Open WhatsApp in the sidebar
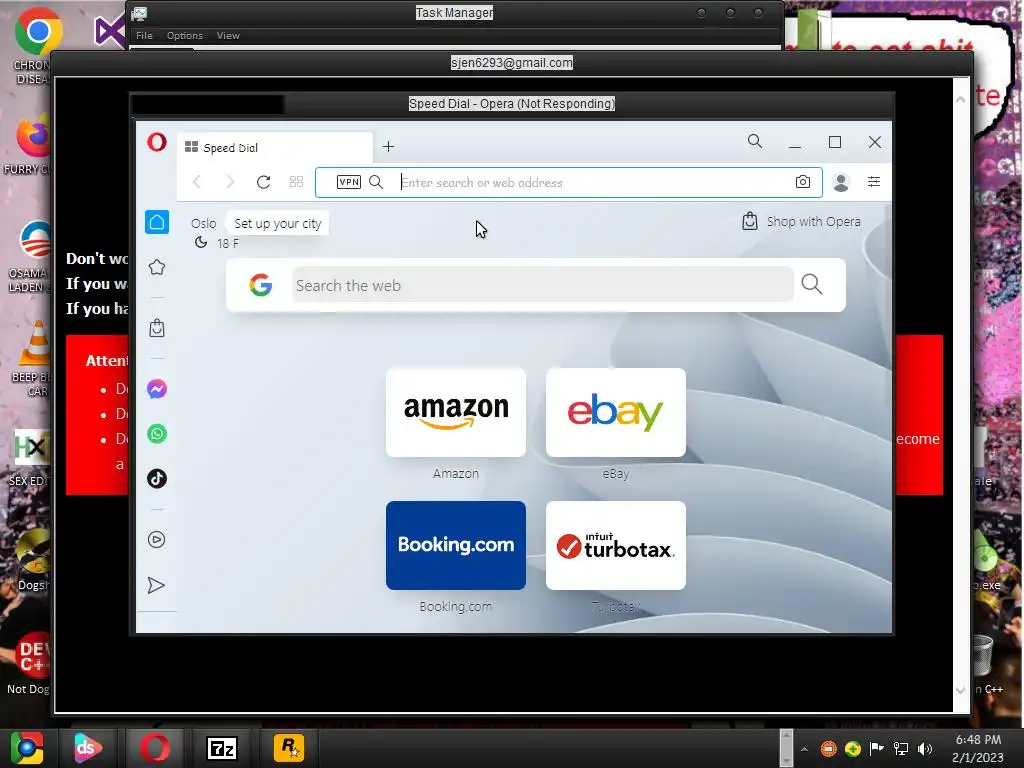1024x768 pixels. [x=157, y=434]
